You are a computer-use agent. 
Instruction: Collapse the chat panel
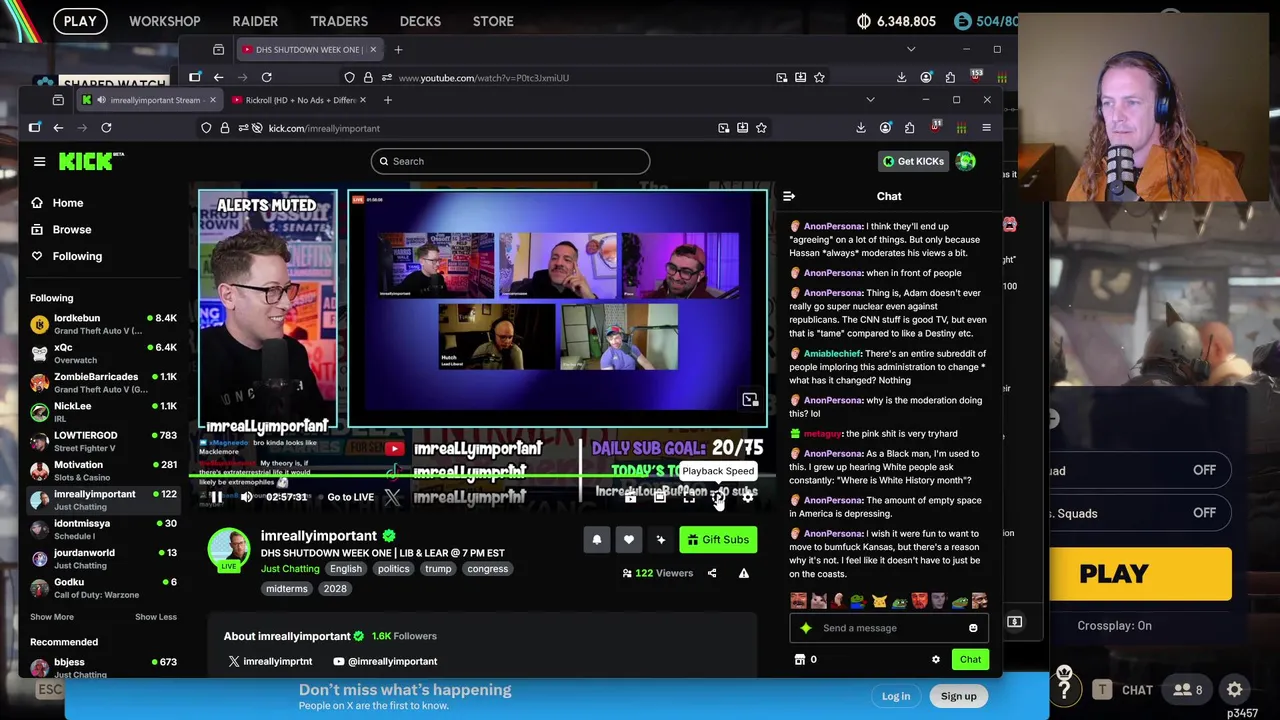point(789,196)
